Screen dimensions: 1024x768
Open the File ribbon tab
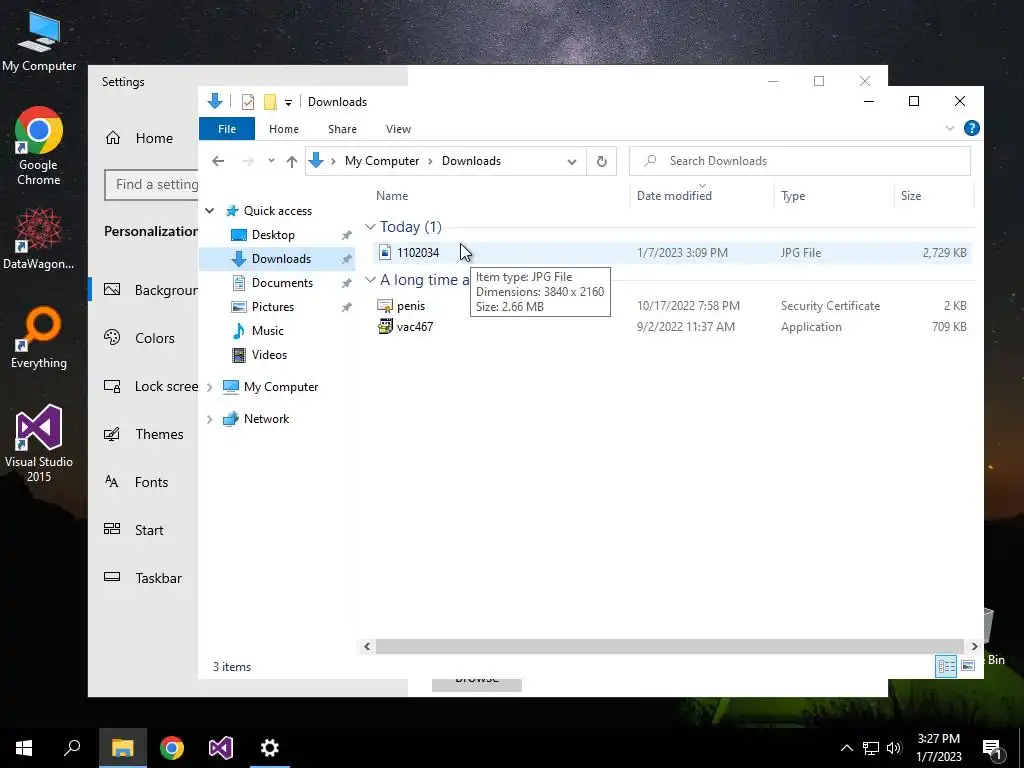point(227,129)
